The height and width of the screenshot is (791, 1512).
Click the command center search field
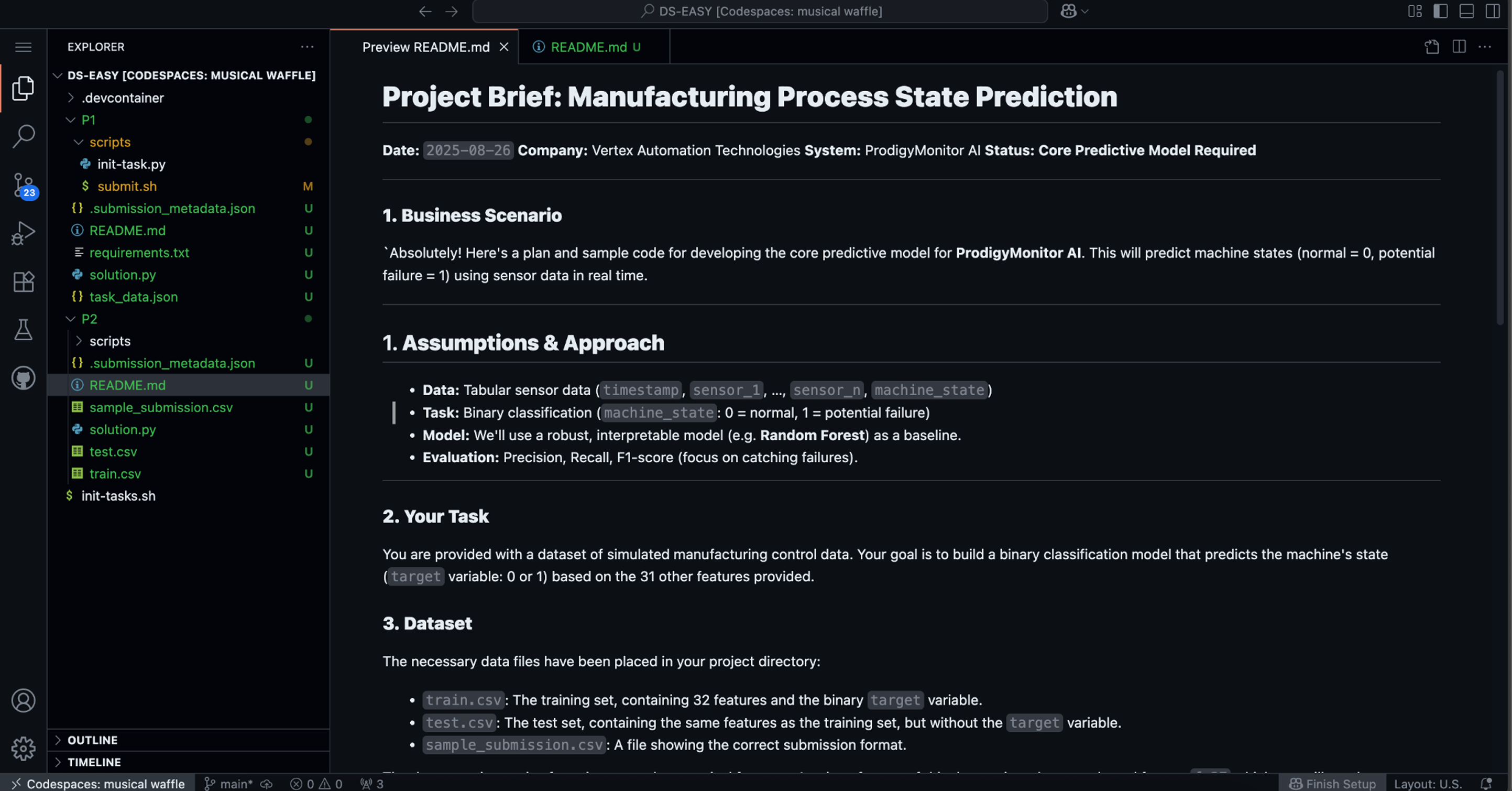760,11
